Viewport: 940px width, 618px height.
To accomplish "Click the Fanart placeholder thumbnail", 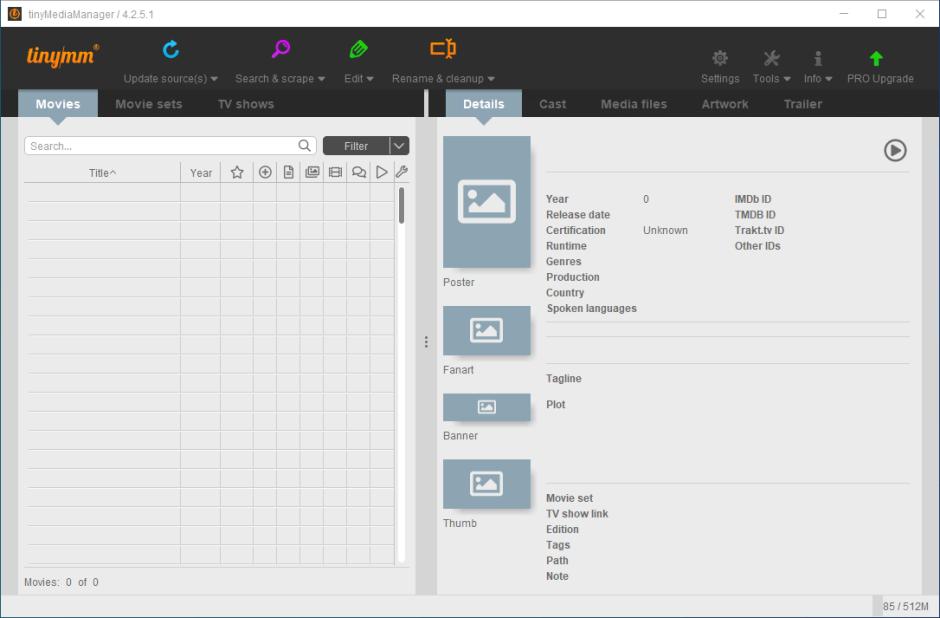I will pos(486,330).
